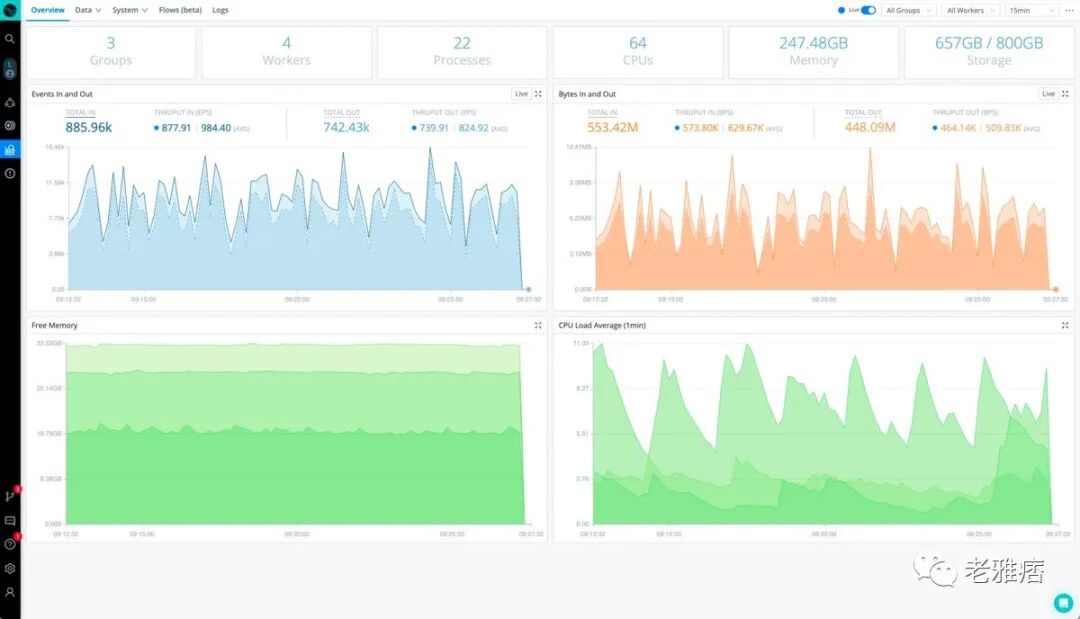Expand the System menu
Image resolution: width=1080 pixels, height=619 pixels.
coord(129,10)
